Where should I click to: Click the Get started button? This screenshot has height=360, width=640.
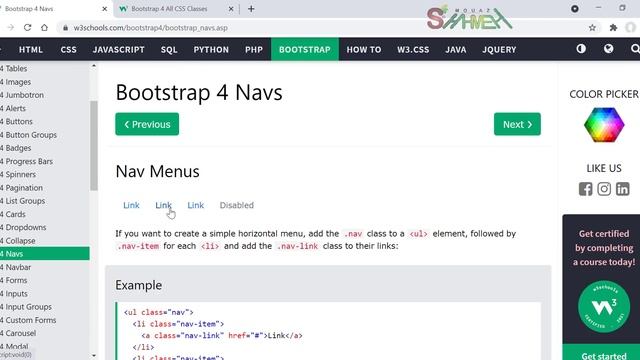[604, 353]
